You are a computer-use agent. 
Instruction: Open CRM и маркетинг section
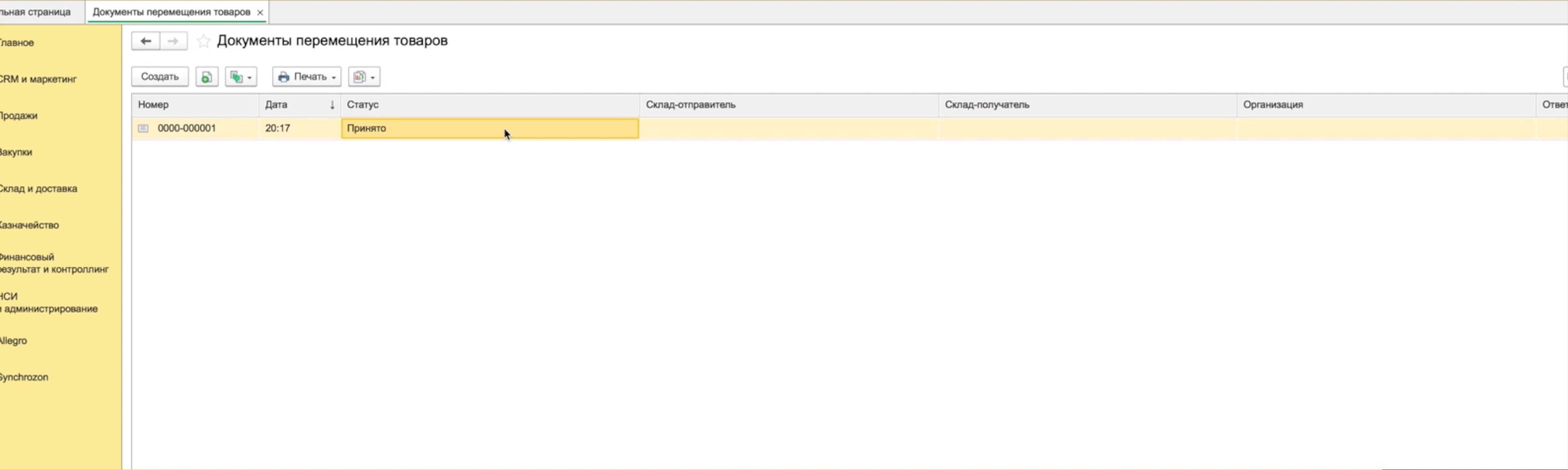(x=38, y=79)
